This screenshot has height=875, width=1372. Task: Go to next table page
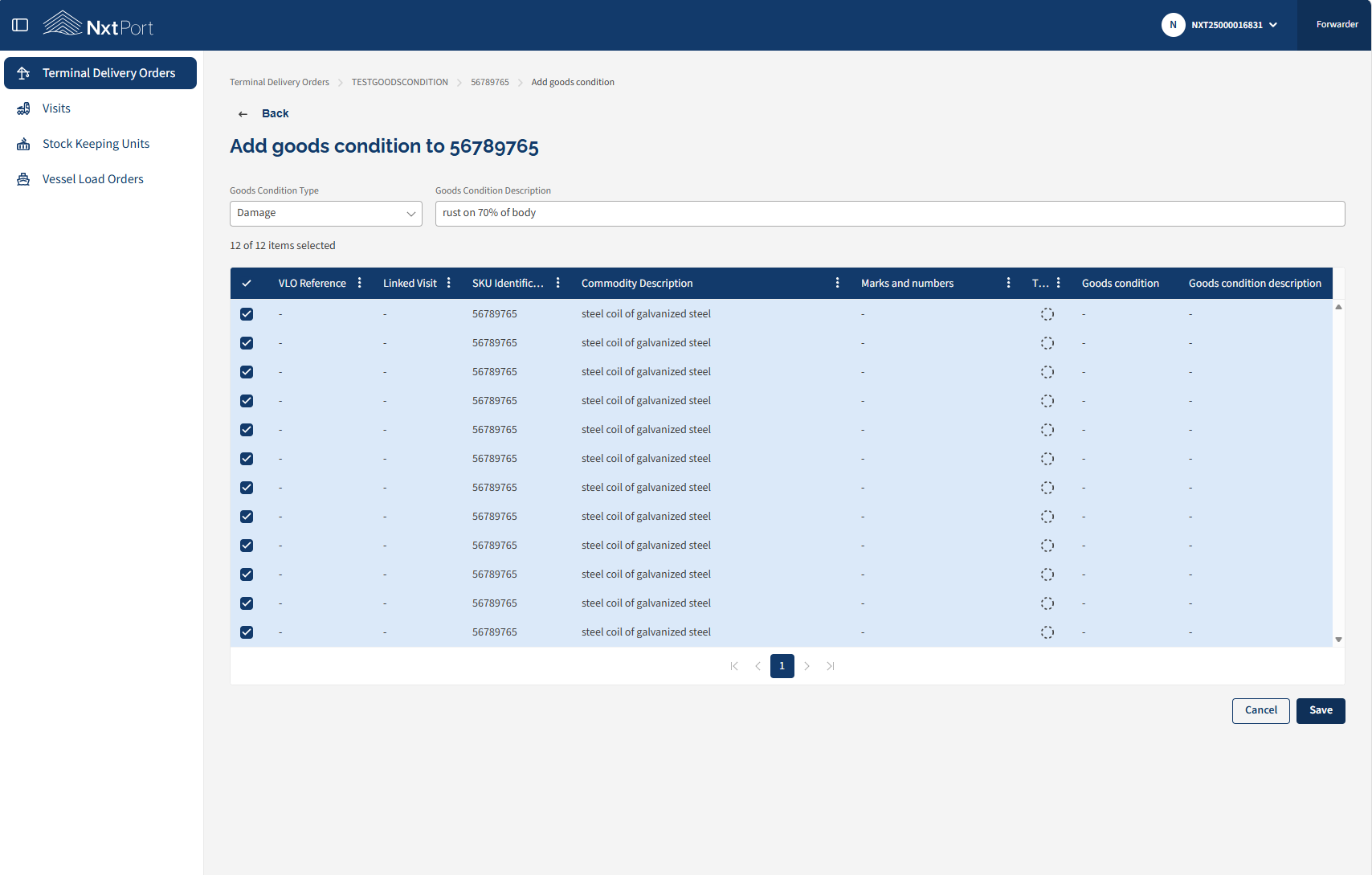(x=807, y=666)
